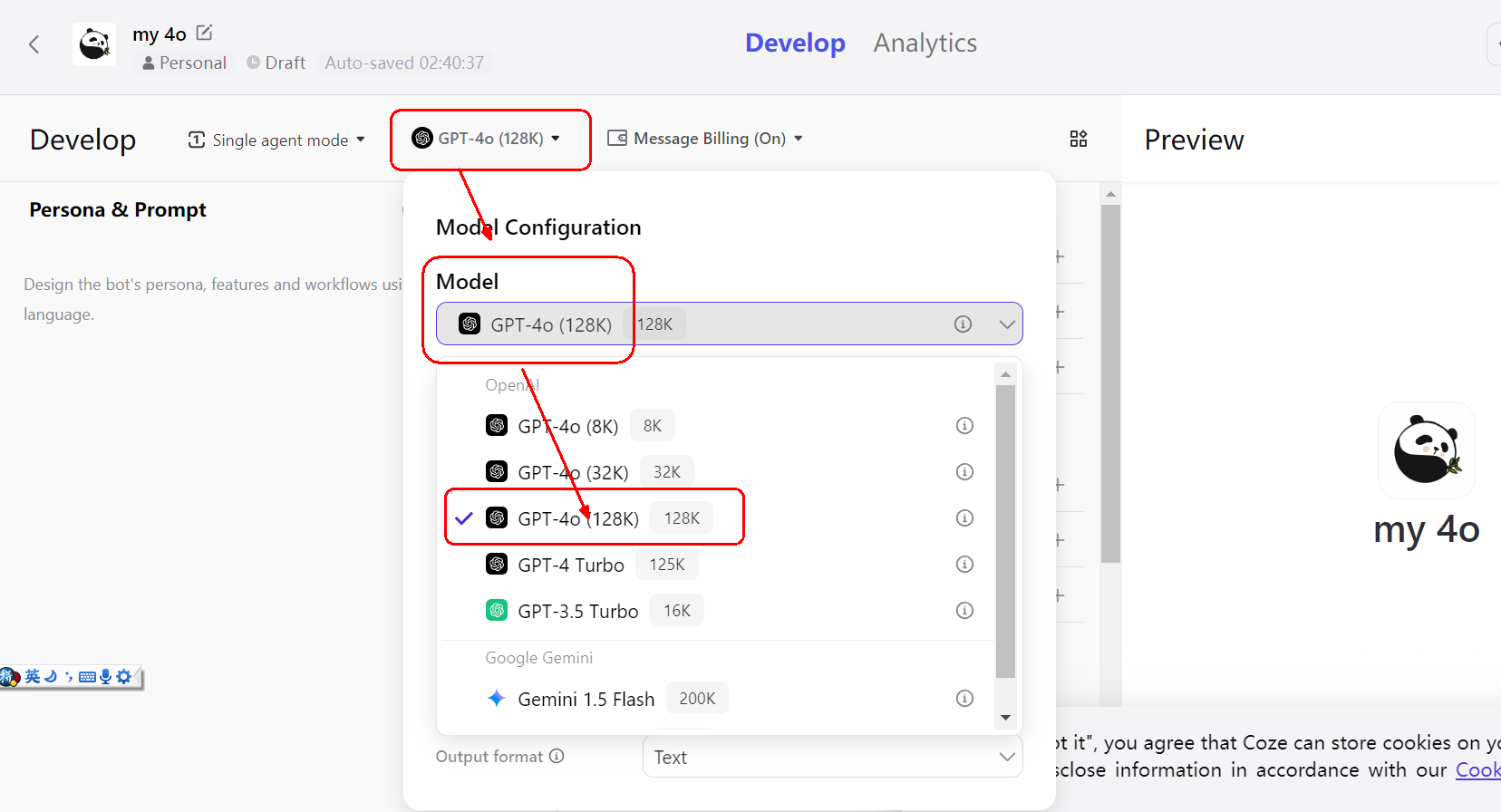Switch to the Analytics tab
Image resolution: width=1501 pixels, height=812 pixels.
coord(925,43)
